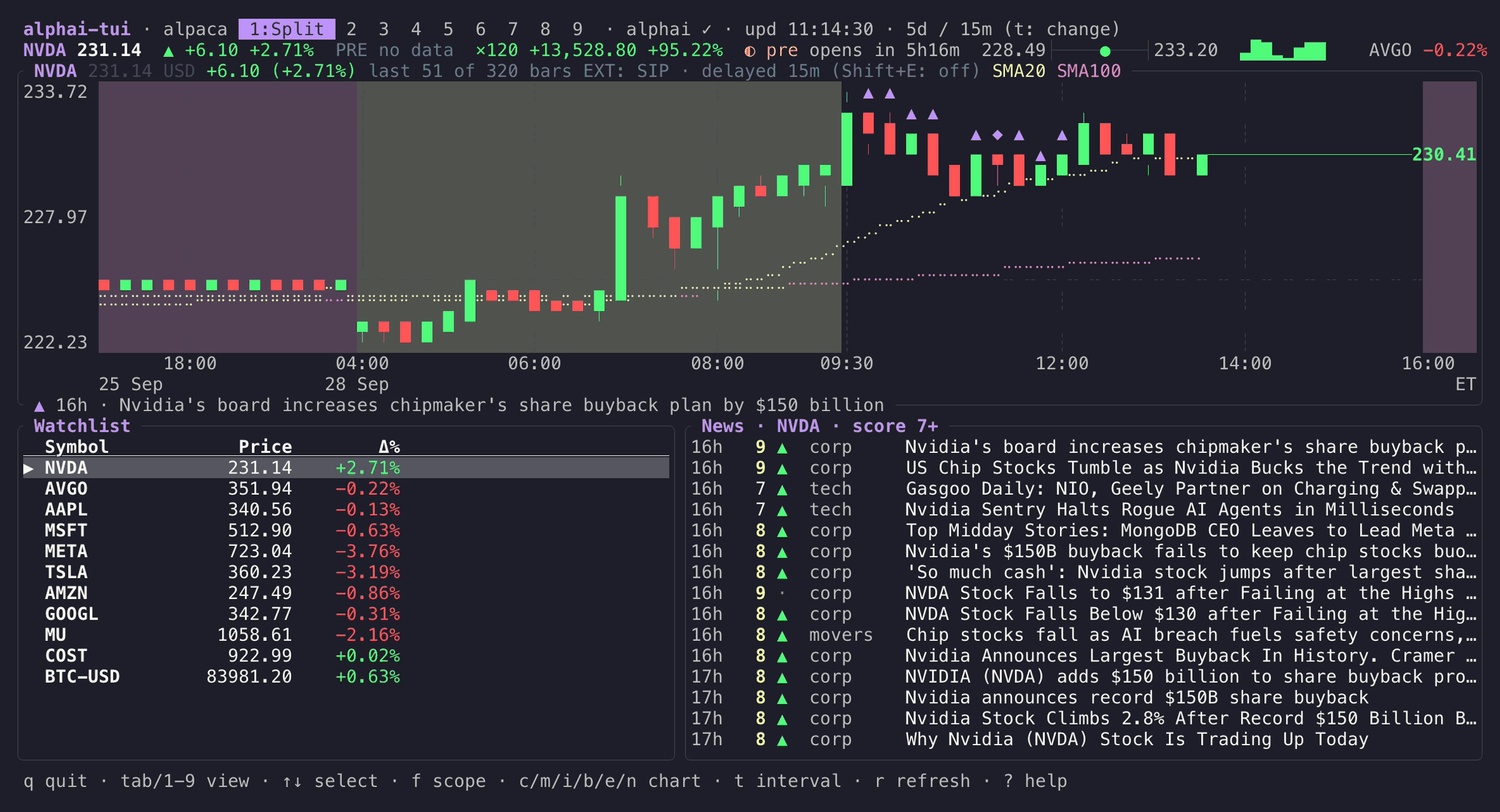Screen dimensions: 1500x812
Task: Click the green sparkline volume chart
Action: coord(1282,50)
